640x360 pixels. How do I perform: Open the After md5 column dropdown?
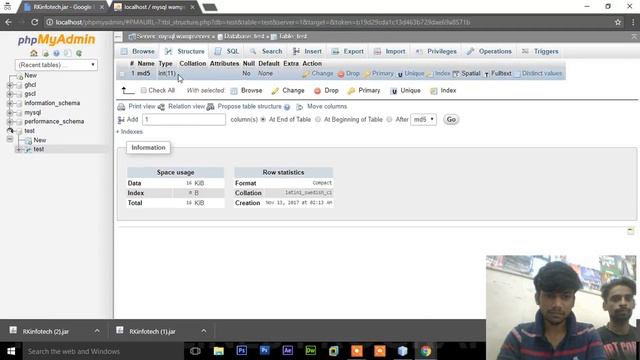pyautogui.click(x=423, y=120)
